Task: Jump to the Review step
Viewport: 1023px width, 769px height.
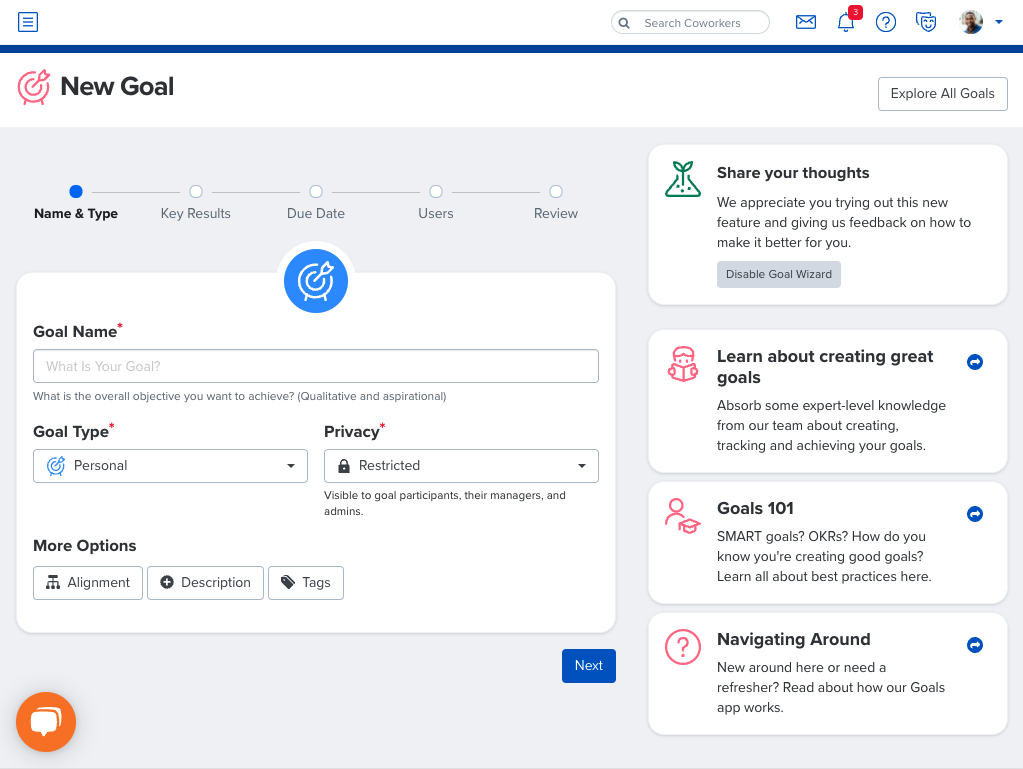Action: [x=556, y=192]
